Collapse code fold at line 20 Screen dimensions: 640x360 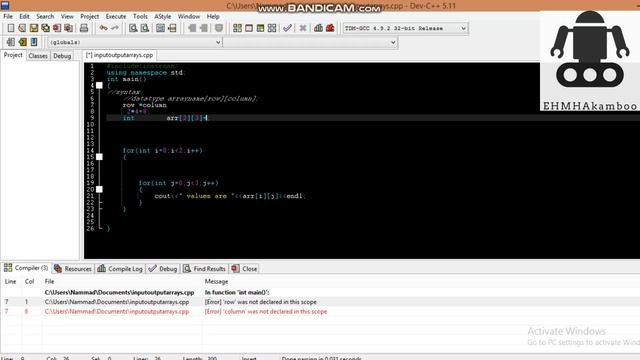[99, 189]
